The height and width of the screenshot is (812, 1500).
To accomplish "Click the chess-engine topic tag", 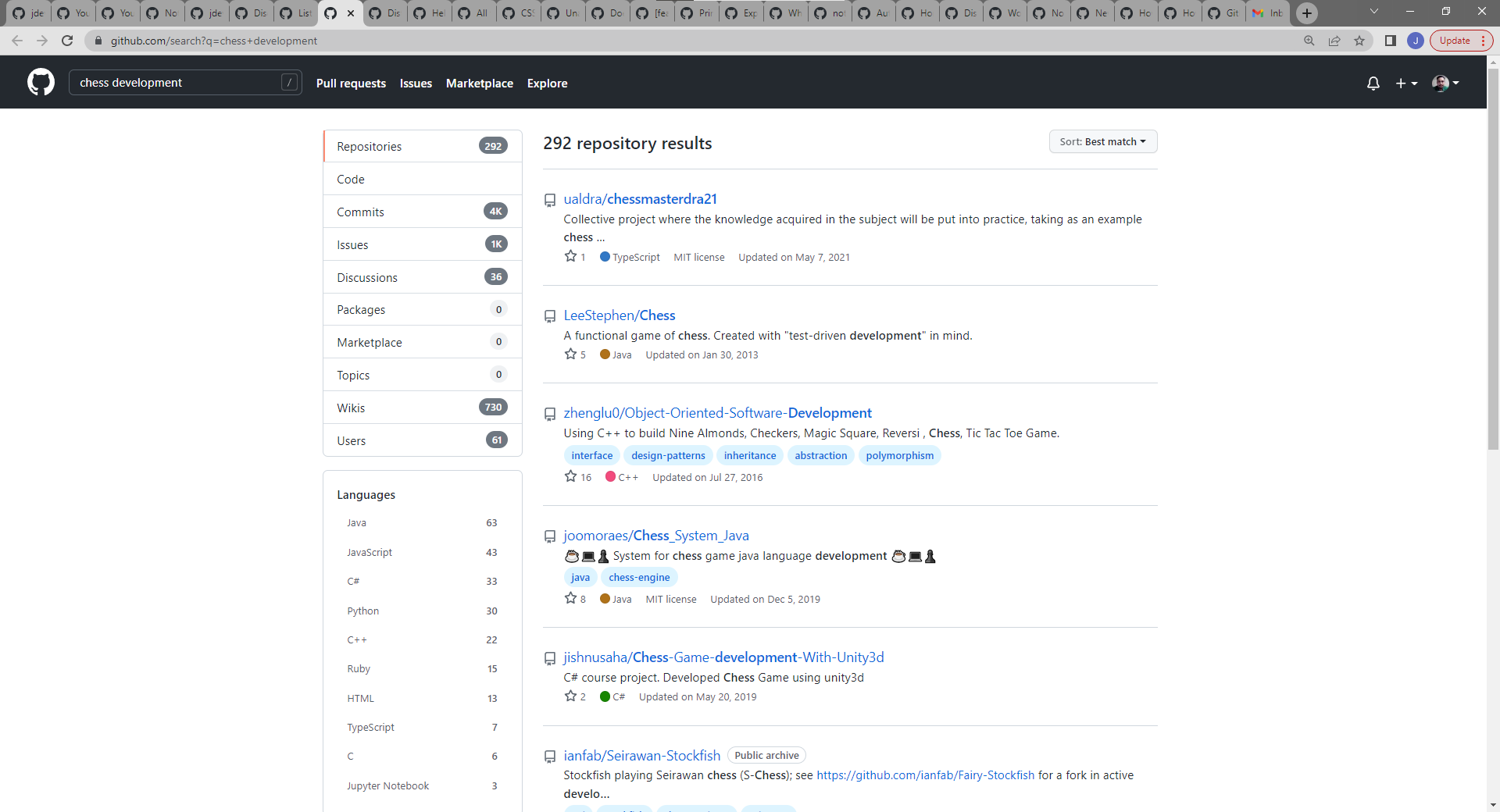I will click(x=639, y=577).
